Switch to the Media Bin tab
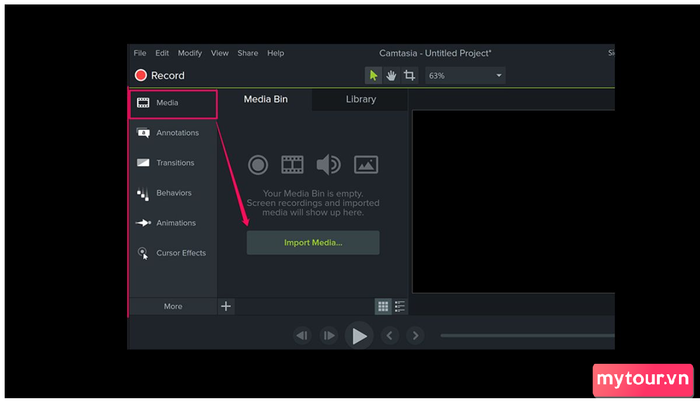This screenshot has width=700, height=405. point(266,100)
